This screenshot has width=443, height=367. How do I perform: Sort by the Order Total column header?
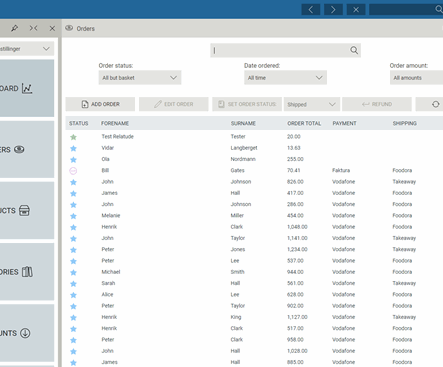(304, 123)
